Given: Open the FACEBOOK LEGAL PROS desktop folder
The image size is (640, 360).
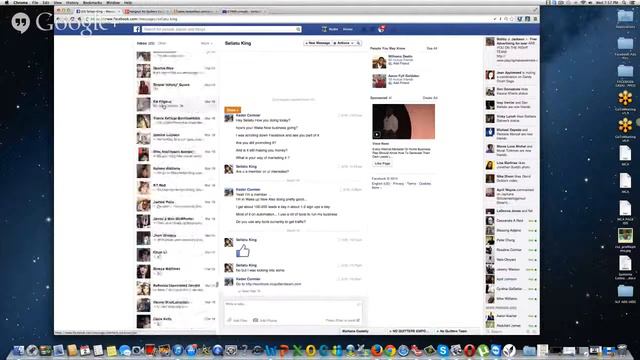Looking at the screenshot, I should pos(625,75).
